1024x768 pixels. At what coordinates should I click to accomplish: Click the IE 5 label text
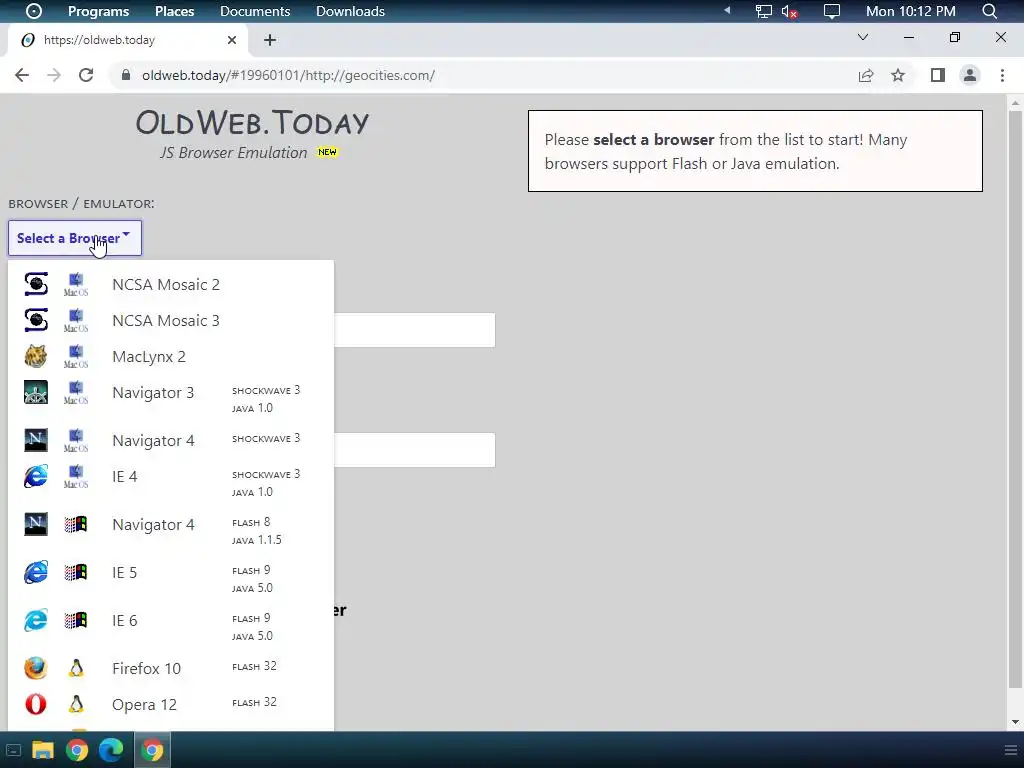pyautogui.click(x=125, y=573)
